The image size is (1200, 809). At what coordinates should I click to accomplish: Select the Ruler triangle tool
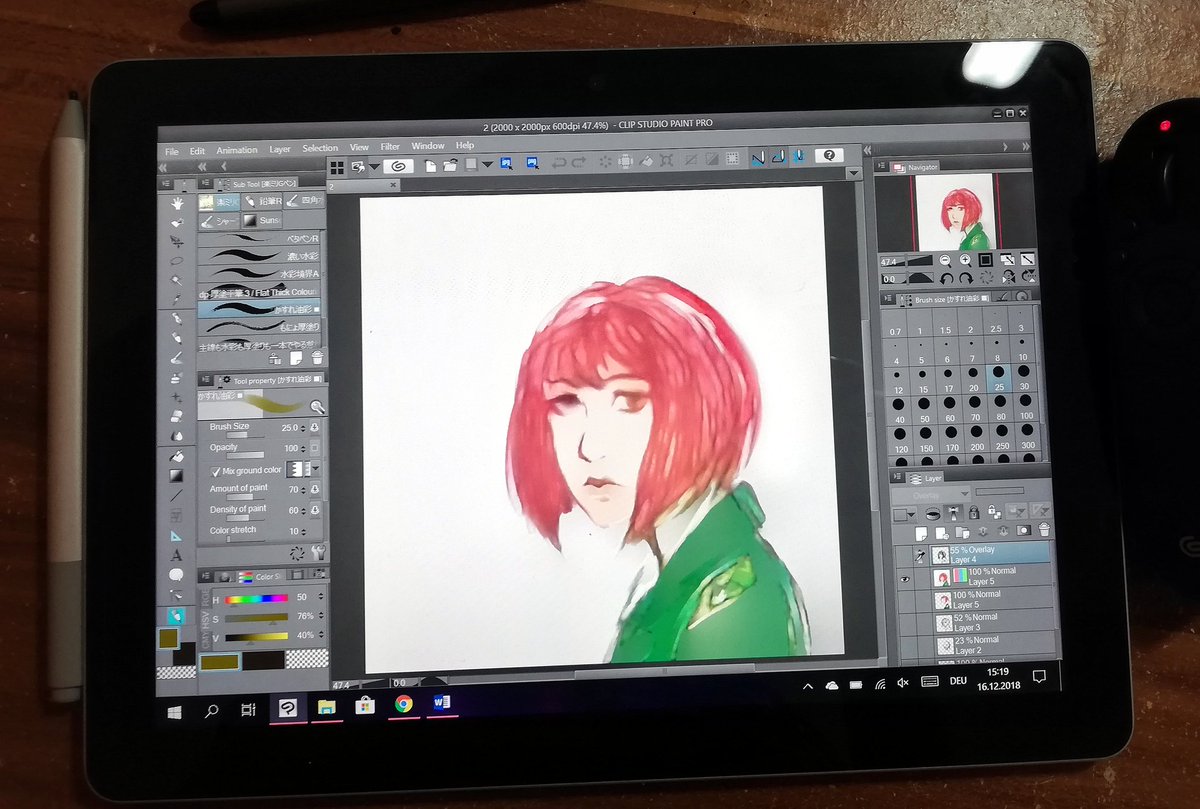(177, 535)
